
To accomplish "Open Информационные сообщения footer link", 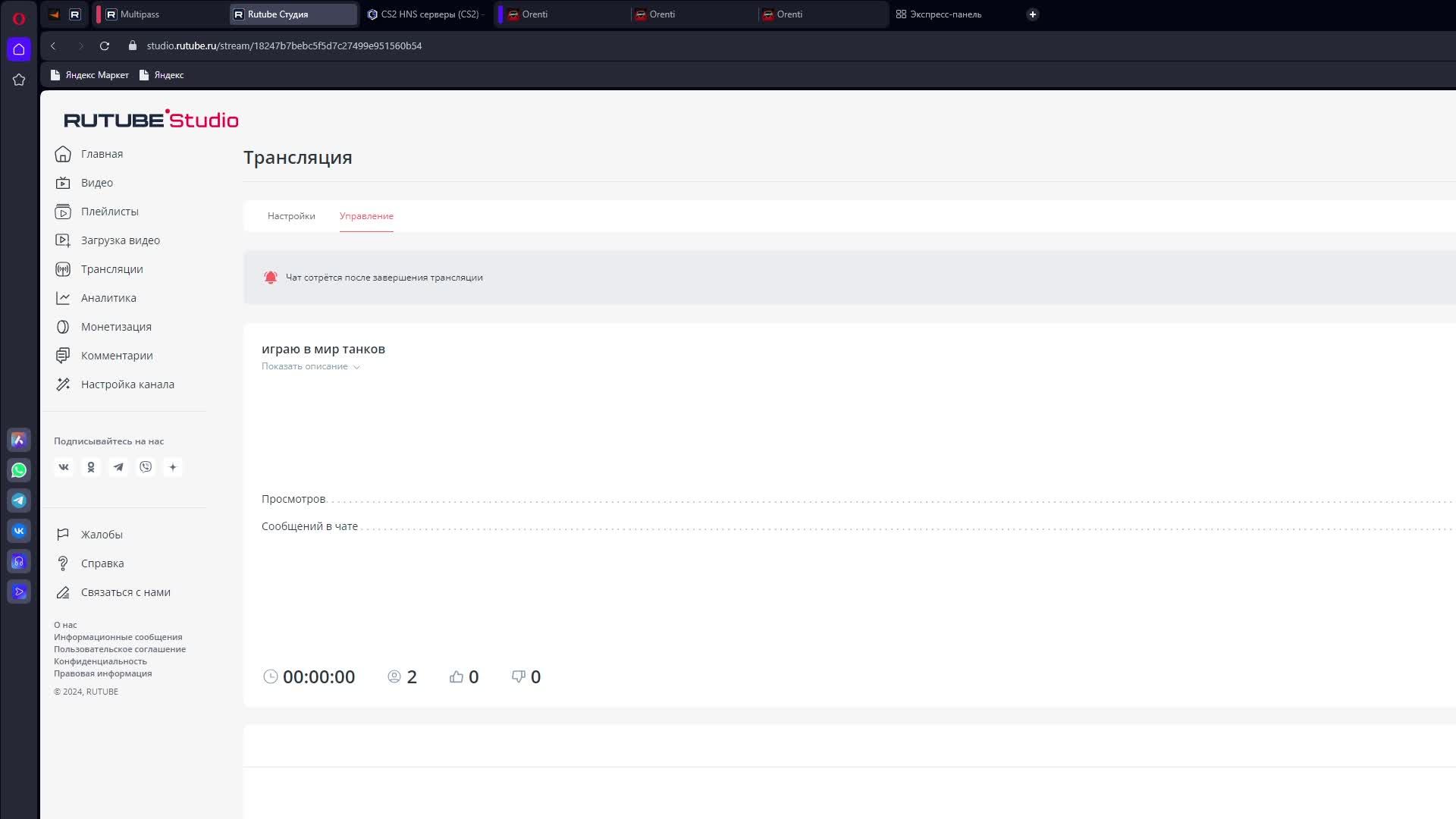I will [x=118, y=637].
